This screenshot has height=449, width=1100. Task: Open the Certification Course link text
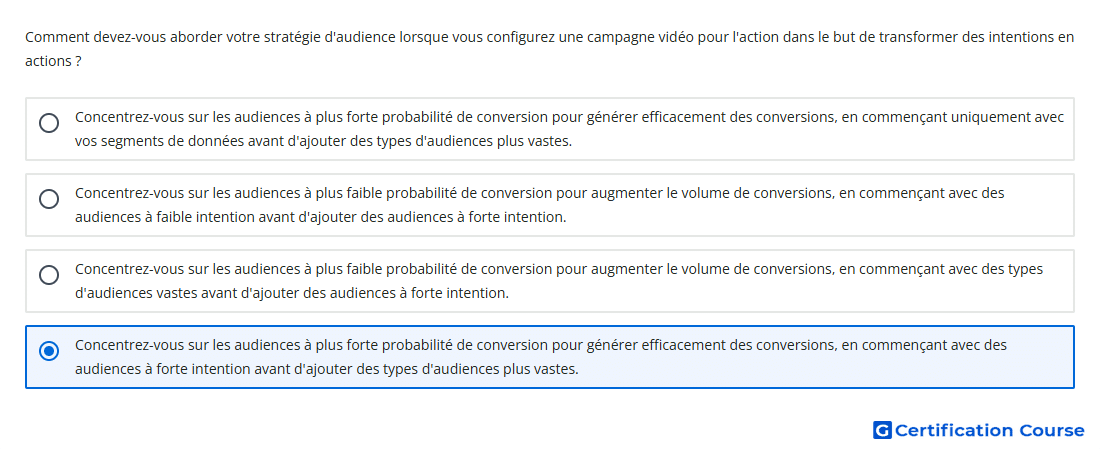coord(989,430)
